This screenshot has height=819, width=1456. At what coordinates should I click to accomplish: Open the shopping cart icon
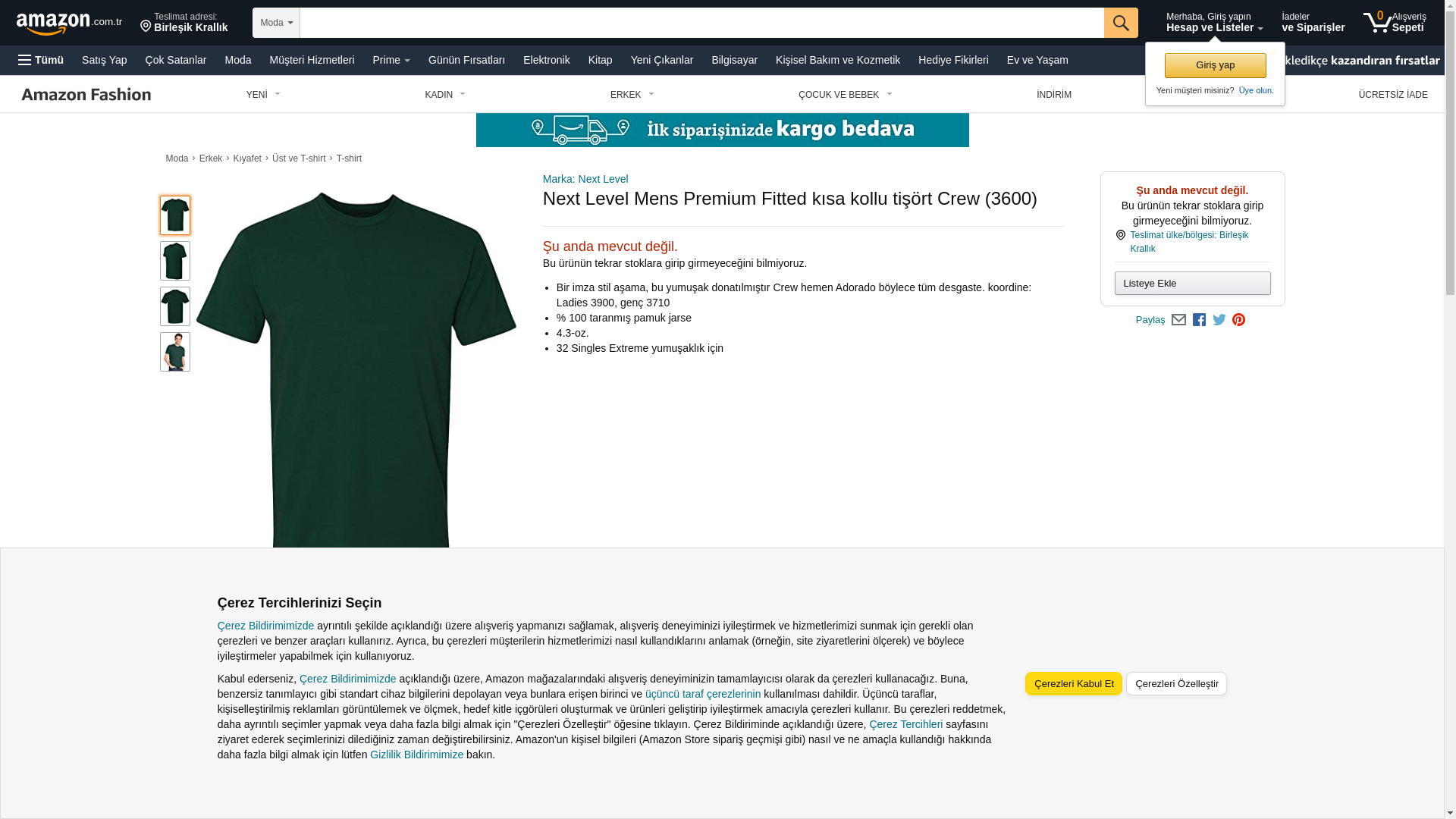pos(1376,23)
